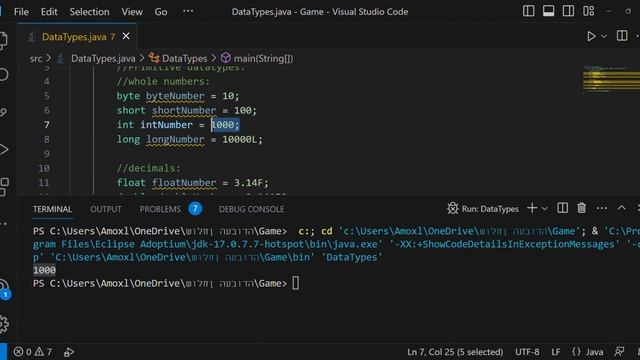The width and height of the screenshot is (640, 360).
Task: Open the Customize Layout icon
Action: (589, 11)
